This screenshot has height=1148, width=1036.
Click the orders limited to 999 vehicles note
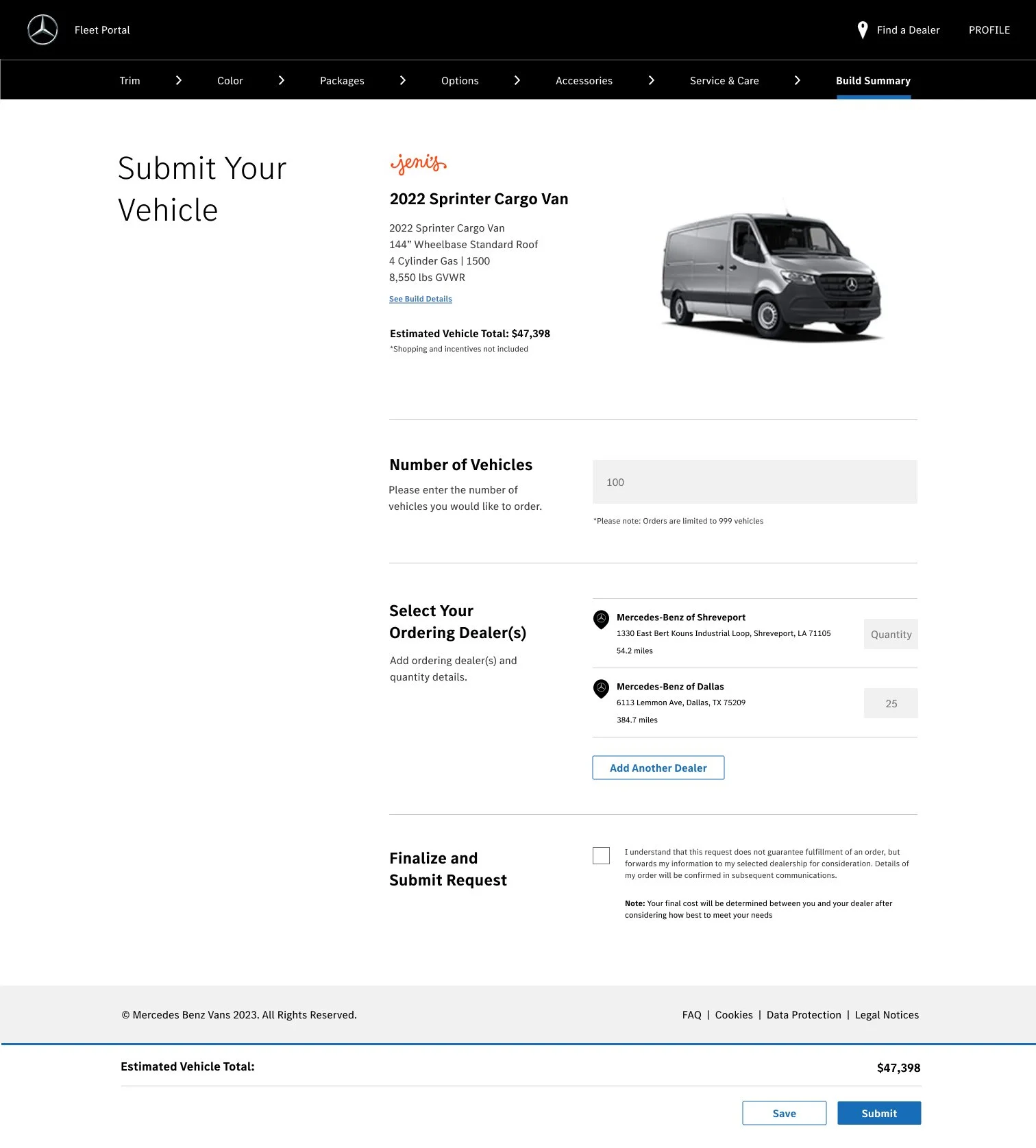click(x=678, y=521)
